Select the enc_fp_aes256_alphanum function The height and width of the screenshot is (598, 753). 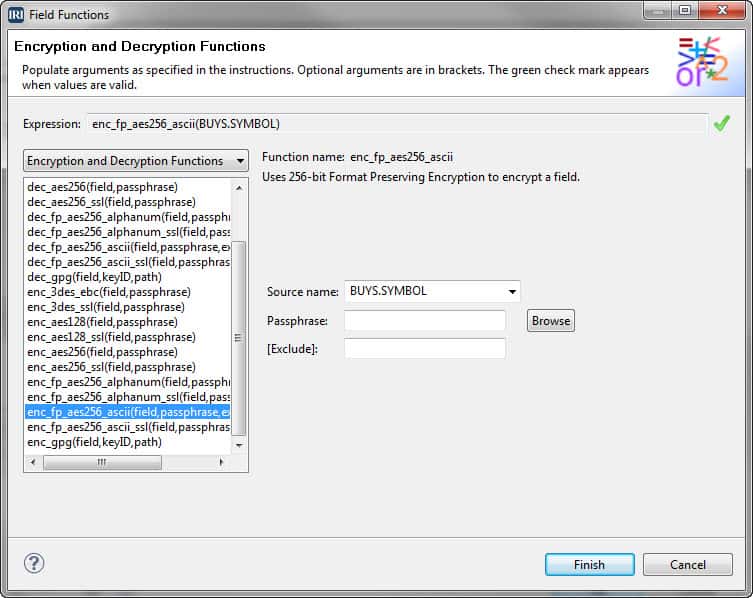[128, 382]
